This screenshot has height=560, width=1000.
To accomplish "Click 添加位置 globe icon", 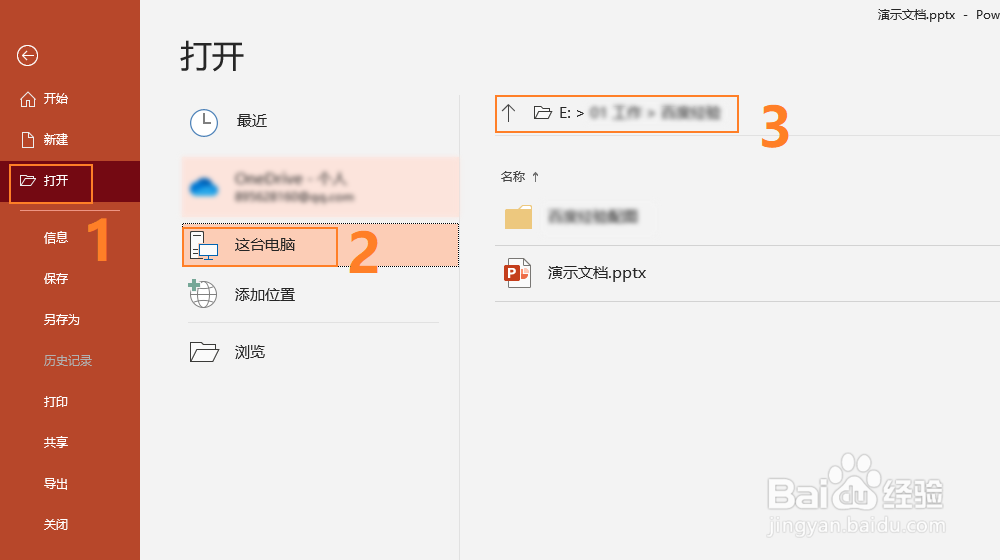I will [203, 294].
